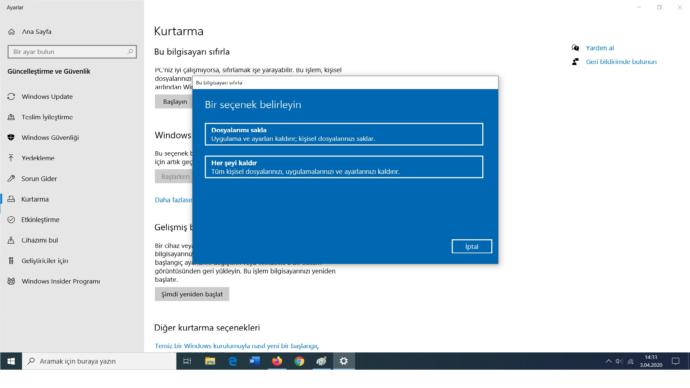This screenshot has height=388, width=690.
Task: Open Windows Update settings page
Action: coord(47,96)
